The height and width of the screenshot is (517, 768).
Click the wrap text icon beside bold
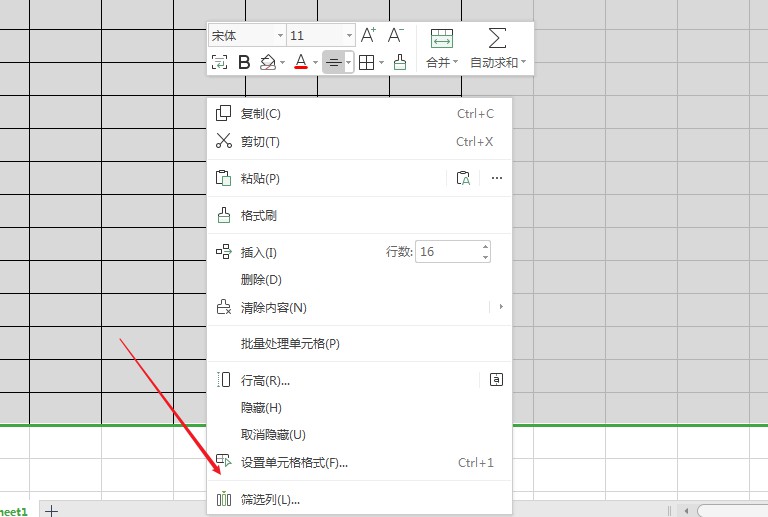pyautogui.click(x=219, y=62)
